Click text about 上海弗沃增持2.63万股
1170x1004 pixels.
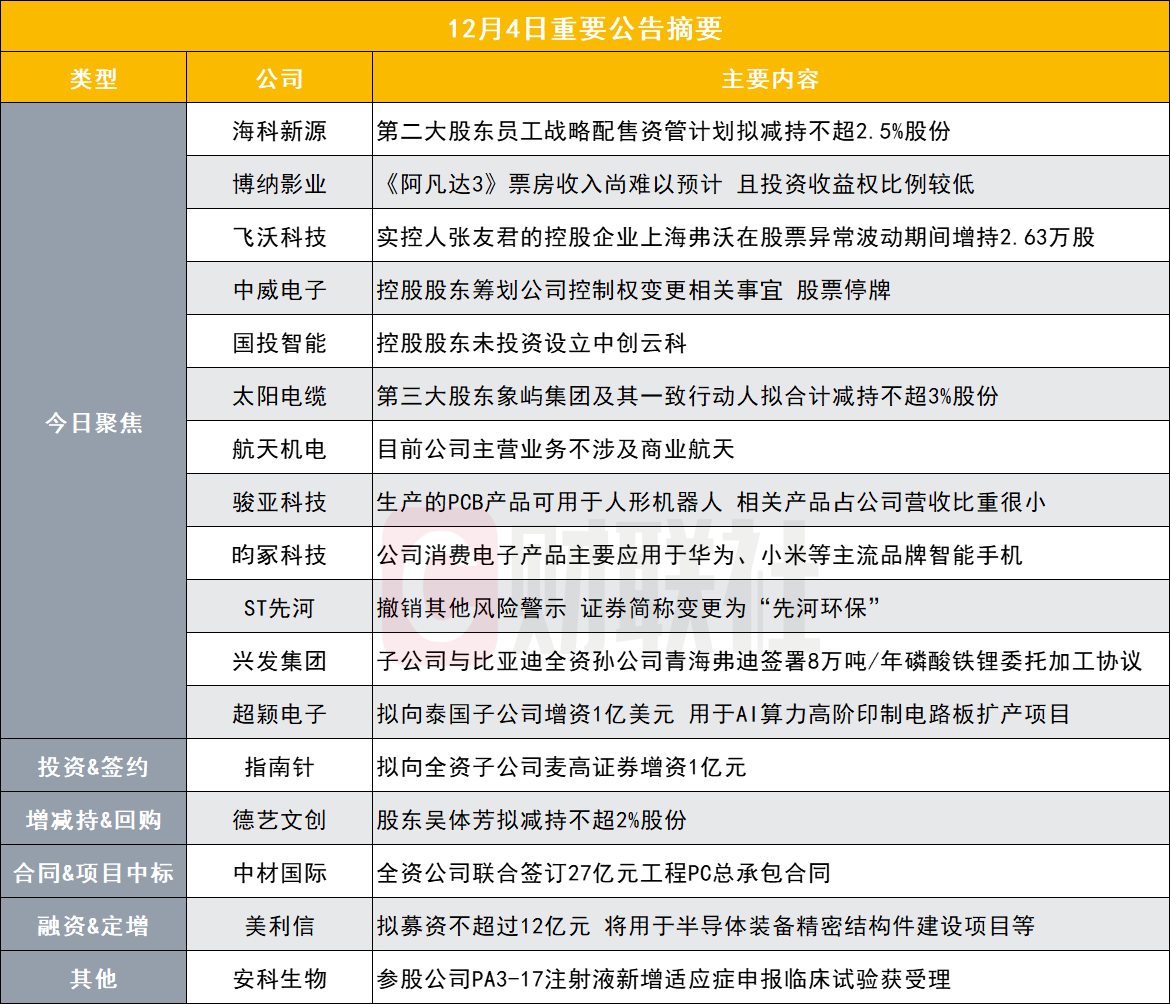pos(736,237)
